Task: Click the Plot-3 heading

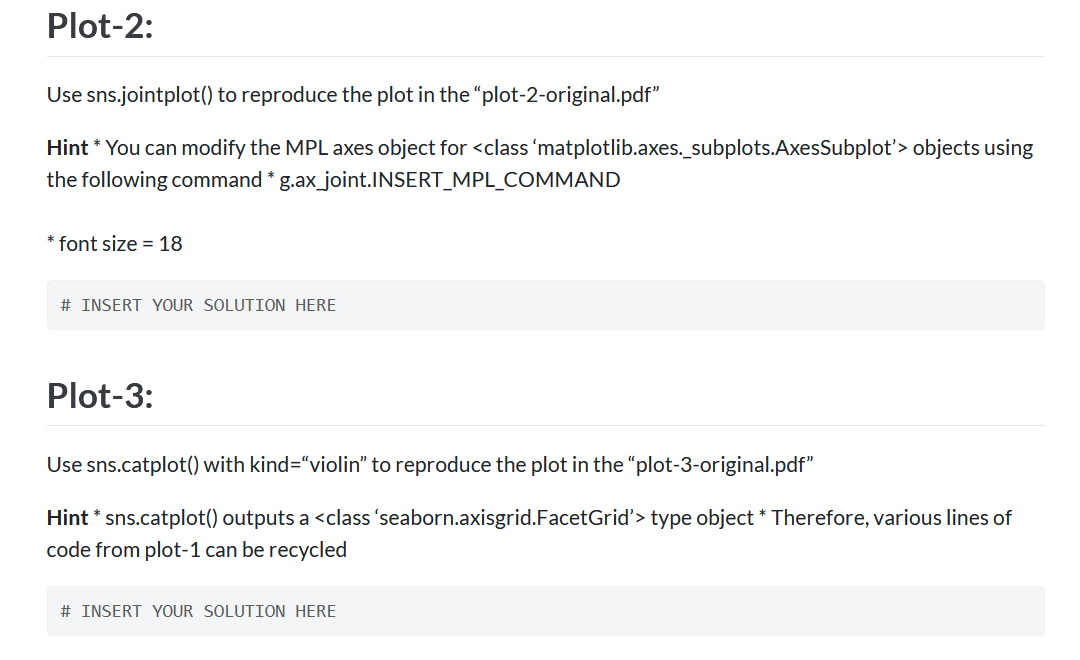Action: (x=100, y=395)
